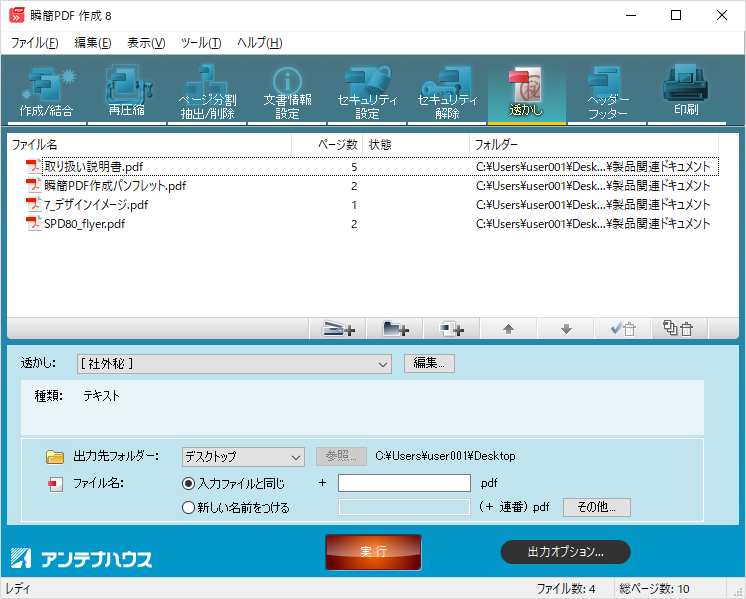Open the ツール(T) menu
Viewport: 746px width, 599px height.
201,43
